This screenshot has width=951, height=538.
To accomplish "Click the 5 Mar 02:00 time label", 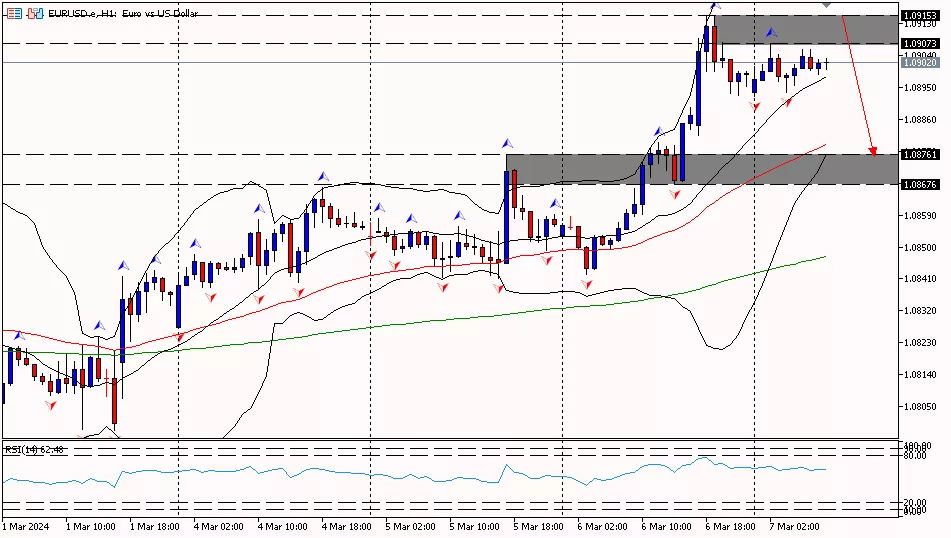I will (411, 526).
